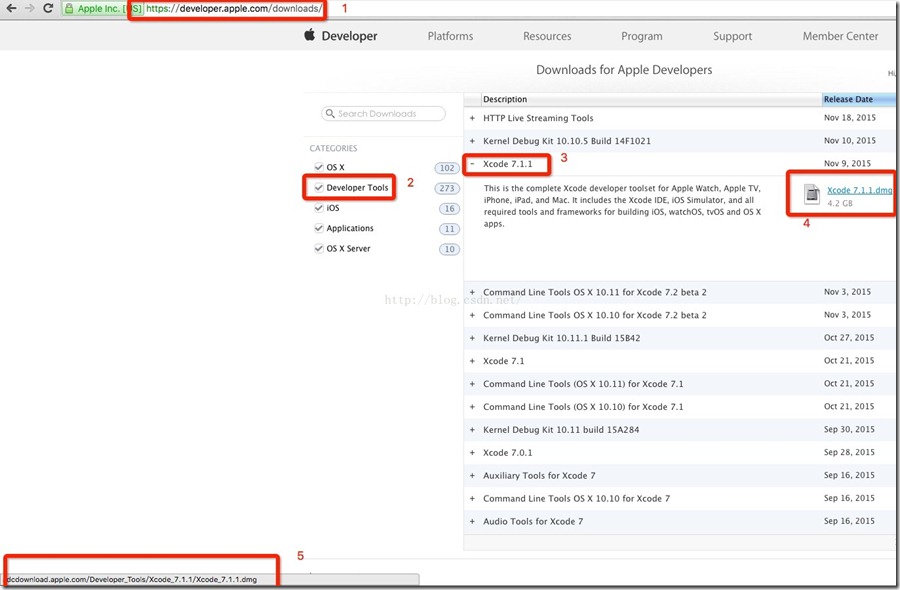The height and width of the screenshot is (590, 900).
Task: Click the browser address bar URL
Action: click(x=234, y=9)
